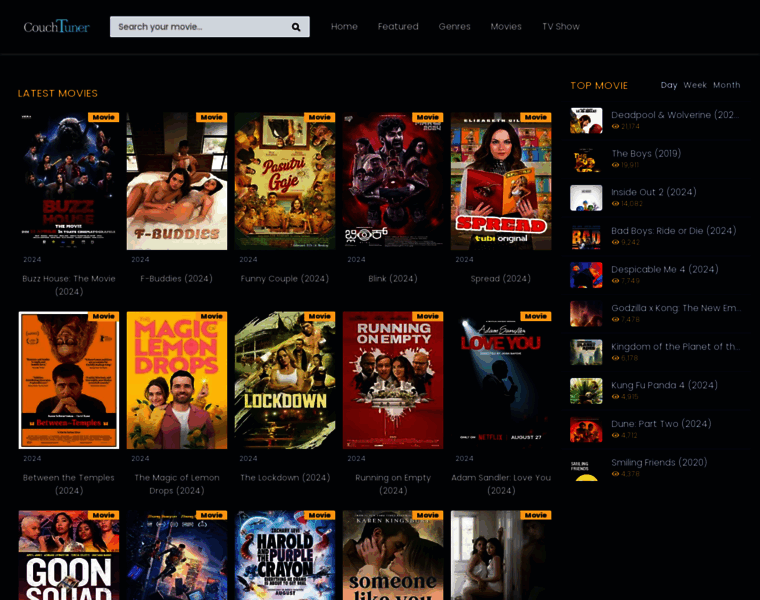Click the Bad Boys small thumbnail
760x600 pixels.
pyautogui.click(x=586, y=236)
